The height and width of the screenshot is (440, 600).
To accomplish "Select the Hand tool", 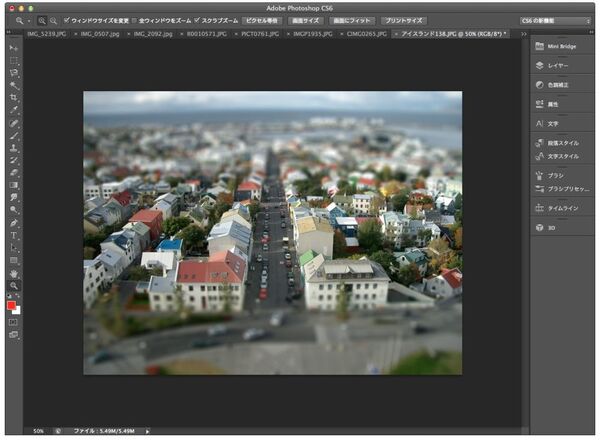I will pos(13,274).
